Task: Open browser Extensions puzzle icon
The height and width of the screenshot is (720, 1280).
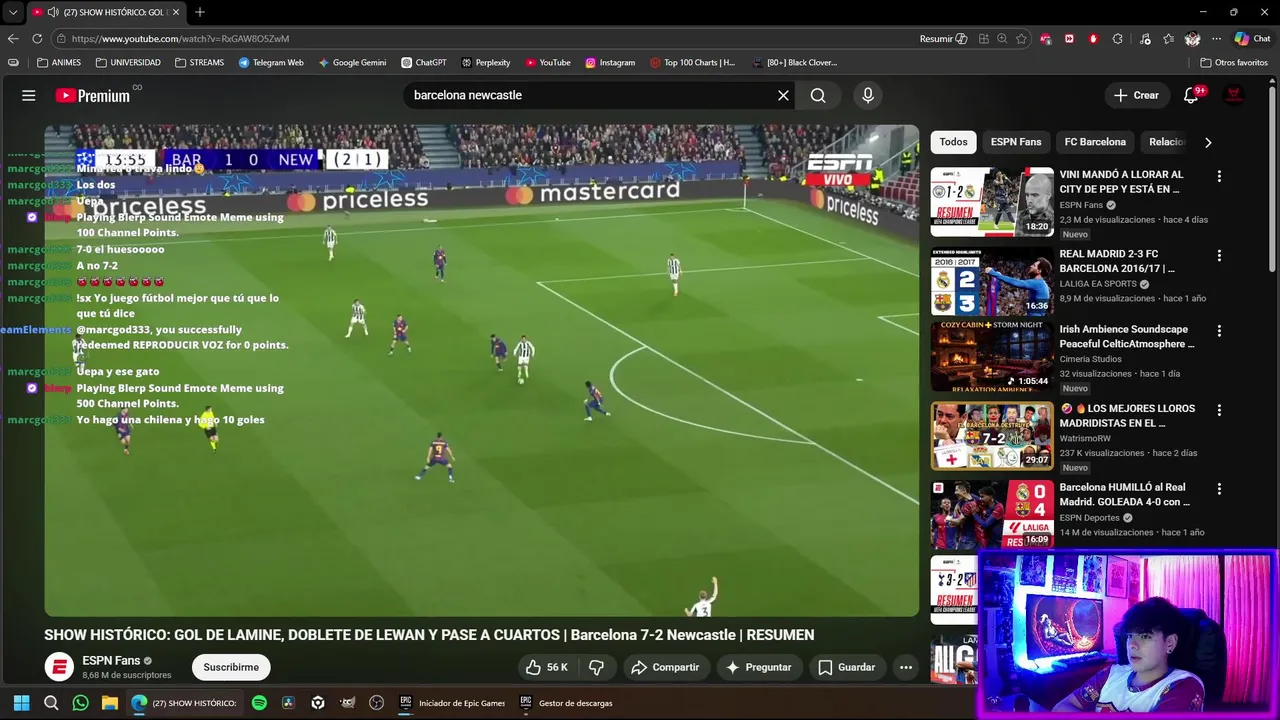Action: [1117, 39]
